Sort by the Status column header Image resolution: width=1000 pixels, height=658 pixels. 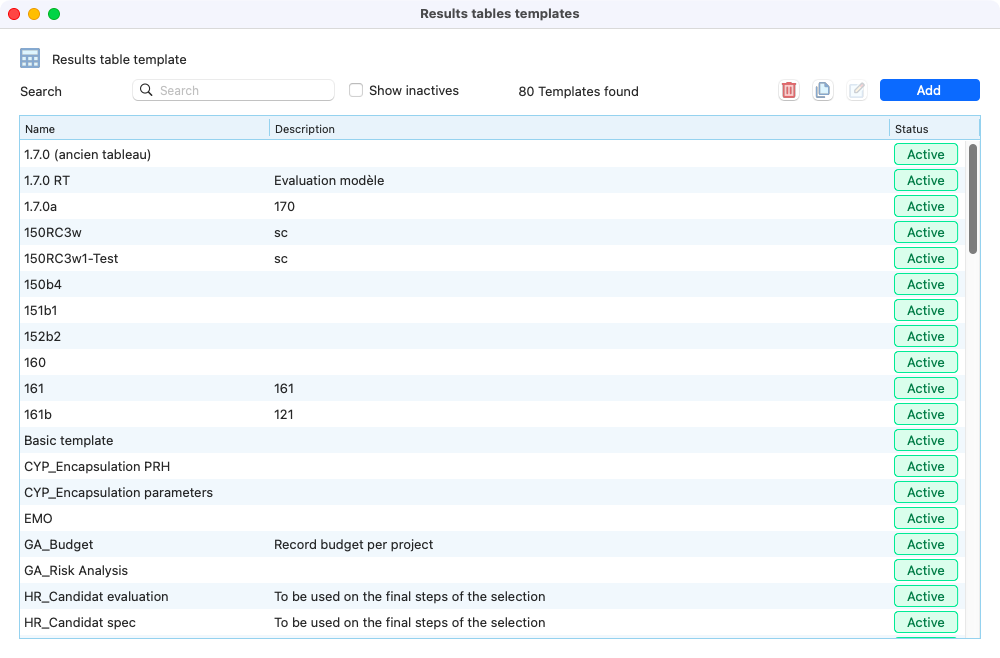(x=934, y=129)
